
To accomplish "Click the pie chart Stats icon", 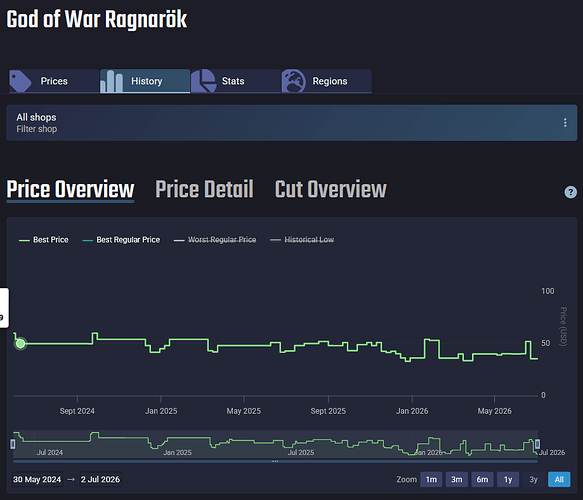I will (x=203, y=81).
